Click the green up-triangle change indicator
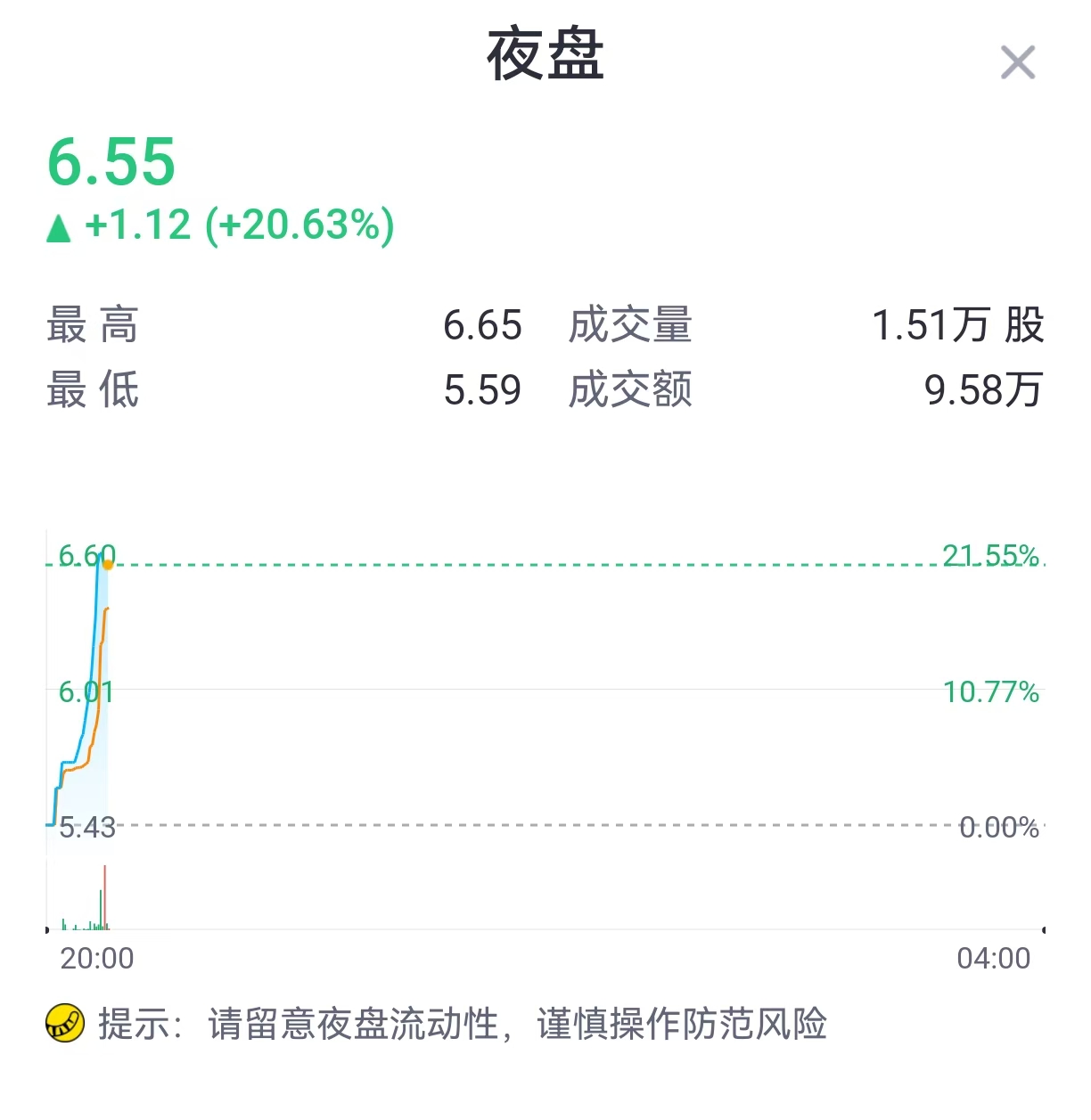The image size is (1091, 1120). (59, 228)
